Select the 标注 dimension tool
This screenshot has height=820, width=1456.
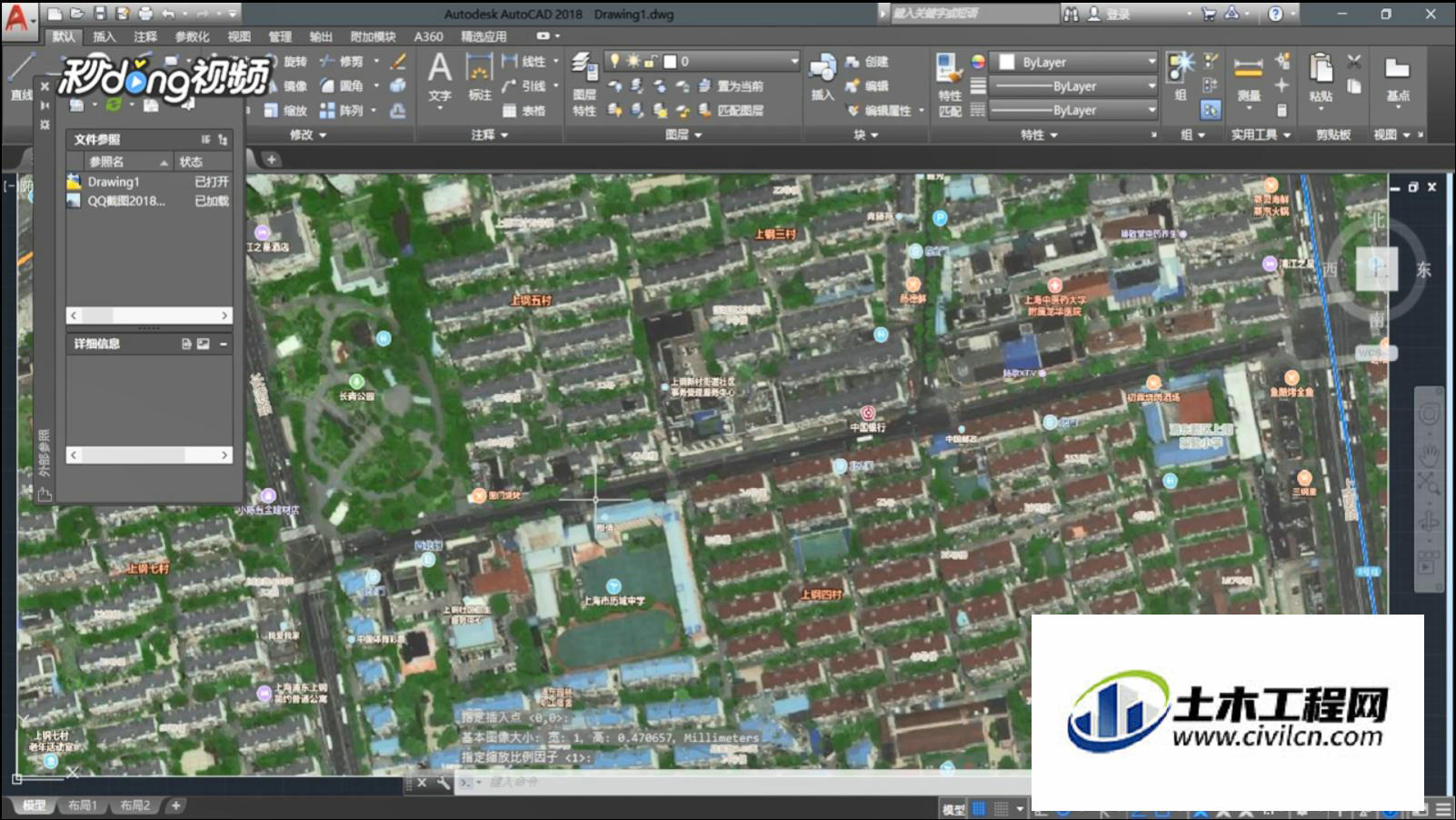coord(479,76)
